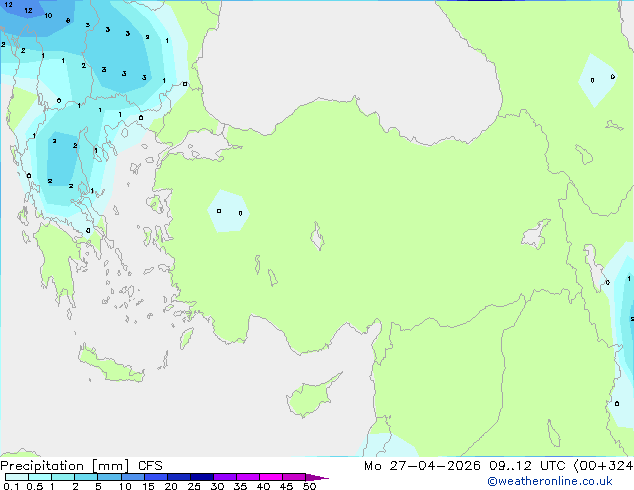Click the '30' legend scale label

pos(217,486)
